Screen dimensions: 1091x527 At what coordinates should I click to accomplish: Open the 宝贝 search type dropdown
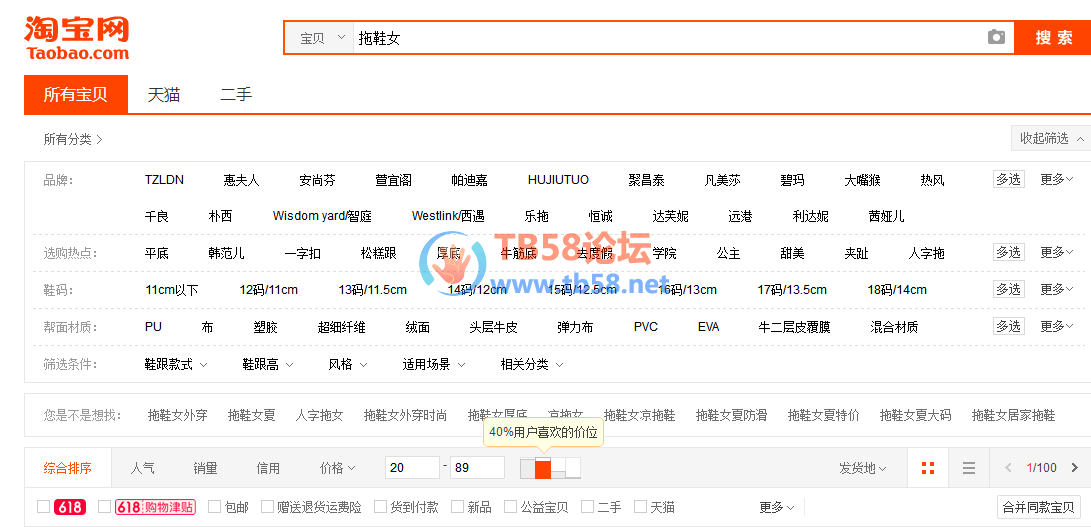tap(319, 38)
